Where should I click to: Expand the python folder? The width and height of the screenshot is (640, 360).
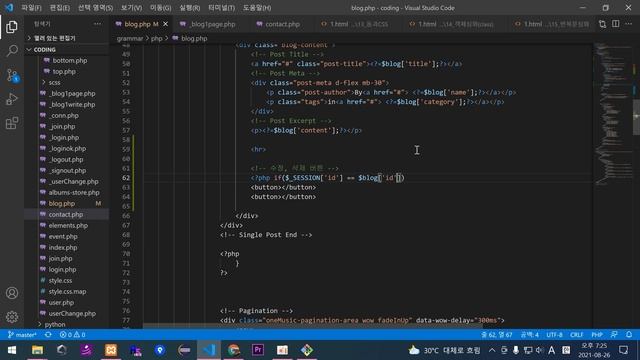tap(55, 324)
